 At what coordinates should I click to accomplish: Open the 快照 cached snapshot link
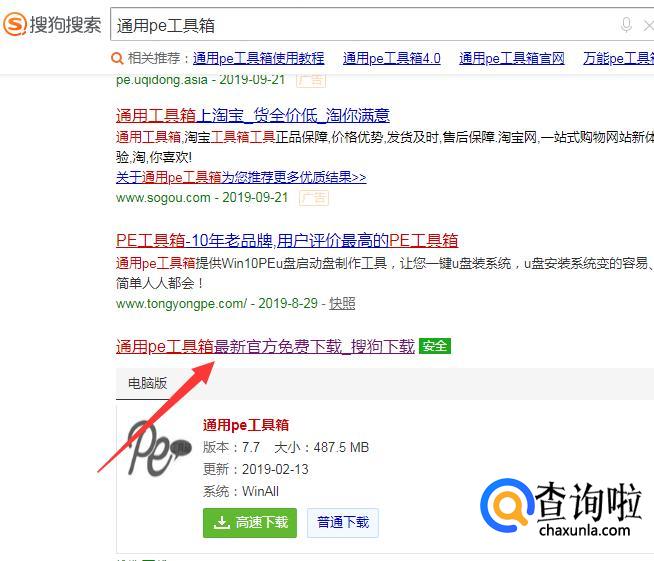tap(342, 303)
